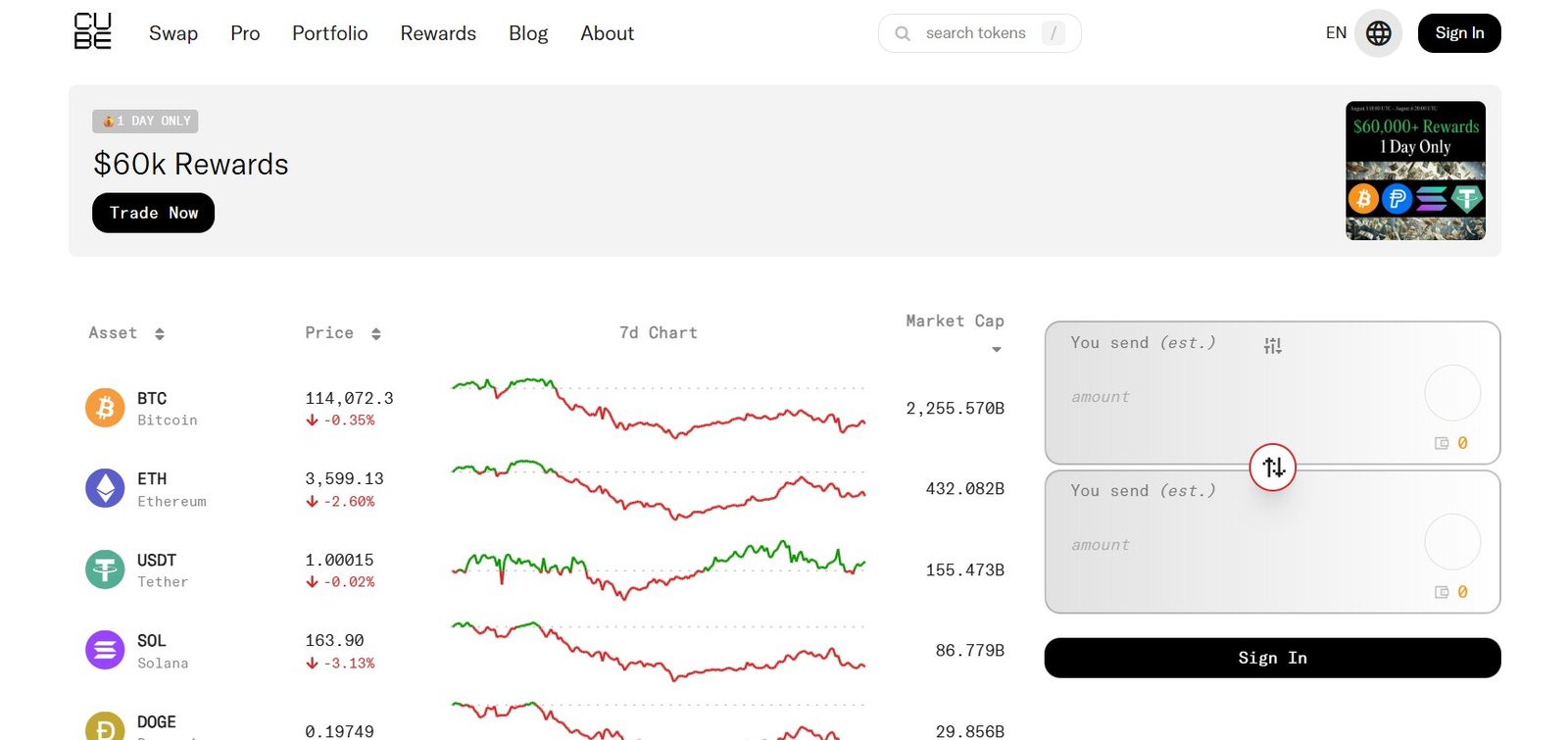Click the Ethereum coin icon

click(x=105, y=488)
